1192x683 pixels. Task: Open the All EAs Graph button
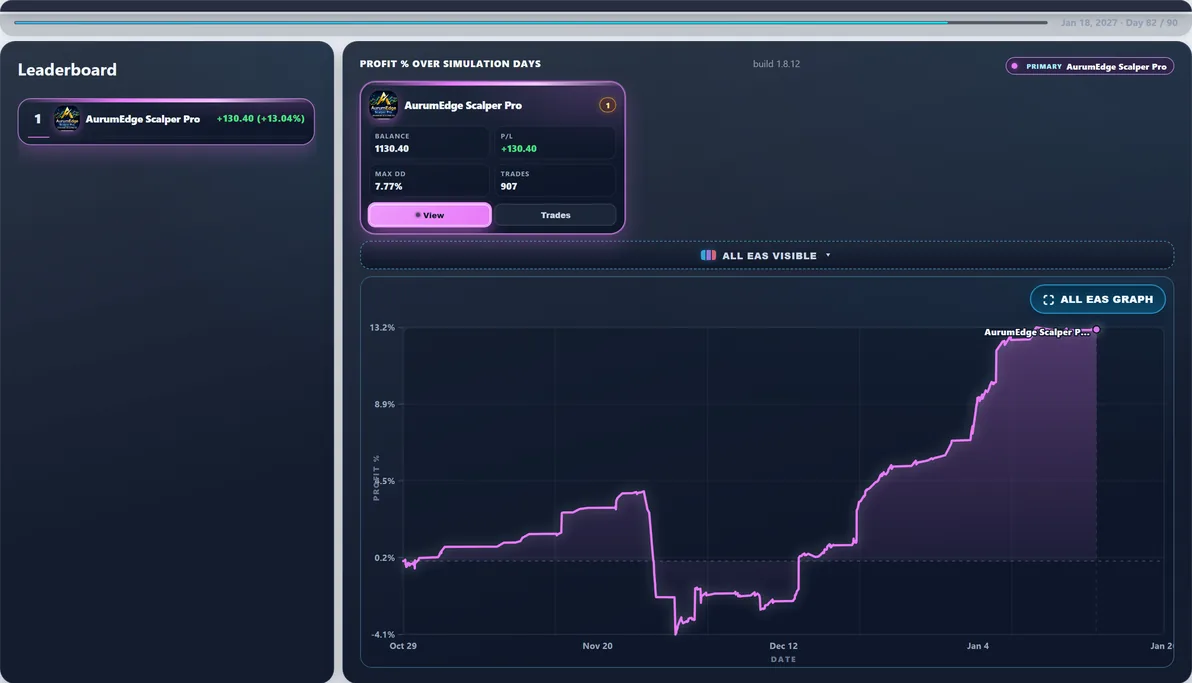[x=1098, y=299]
